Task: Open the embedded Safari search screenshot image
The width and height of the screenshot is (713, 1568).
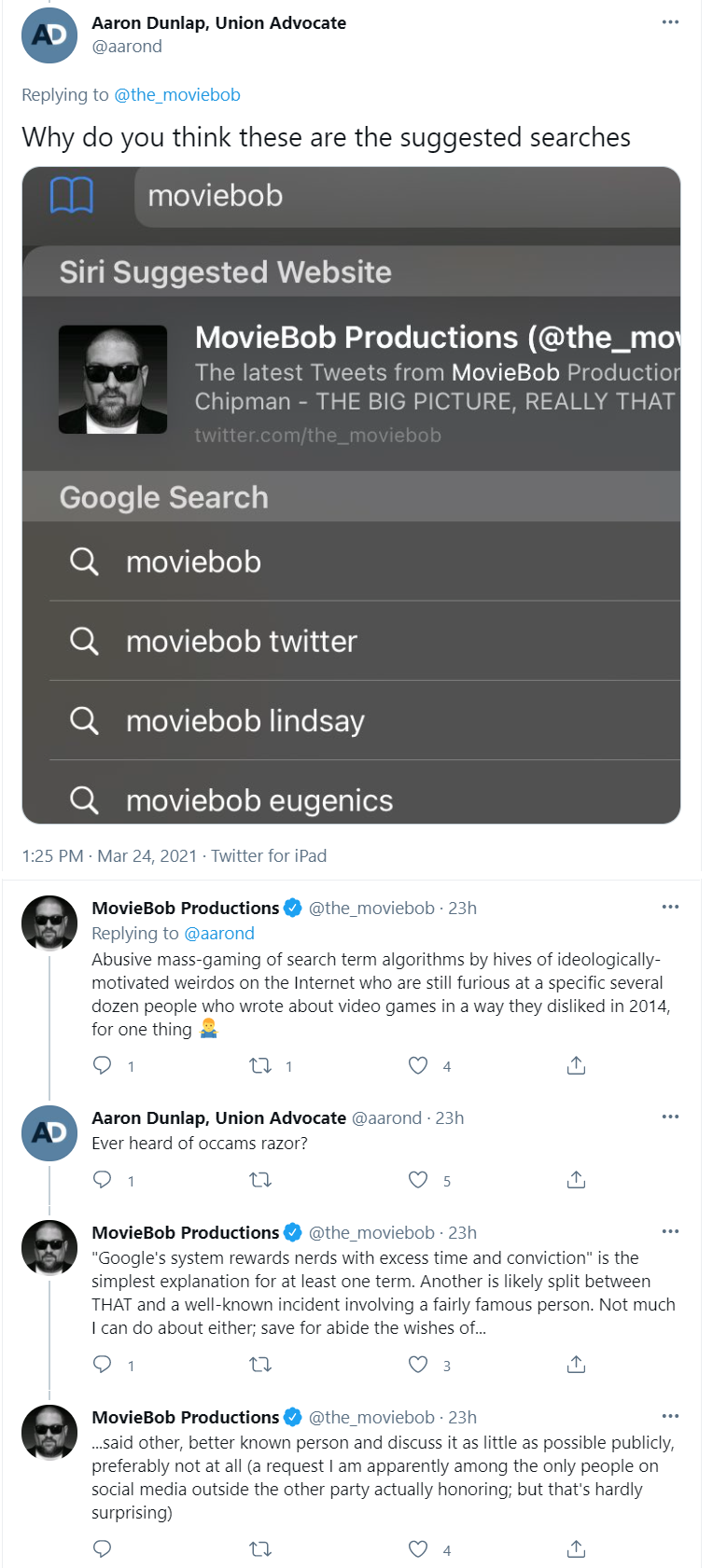Action: pos(351,495)
